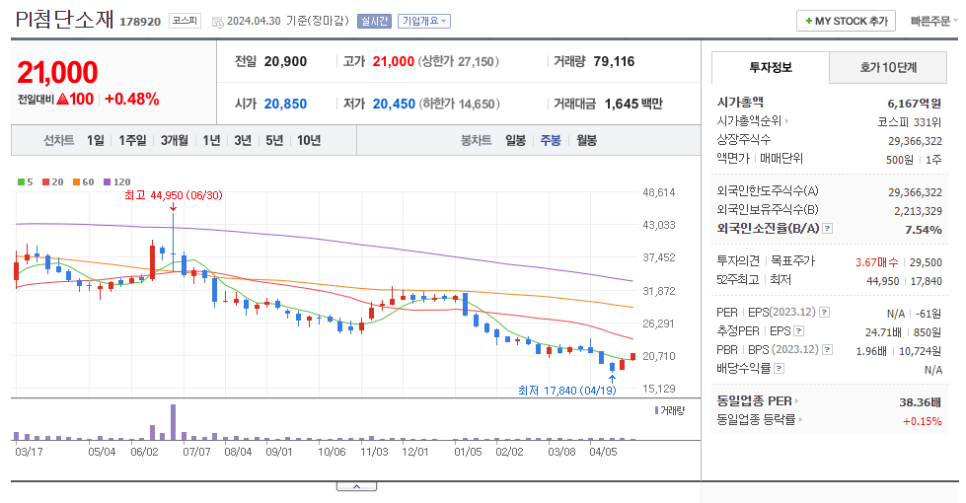Select the 3년 line chart
Image resolution: width=966 pixels, height=503 pixels.
click(243, 141)
